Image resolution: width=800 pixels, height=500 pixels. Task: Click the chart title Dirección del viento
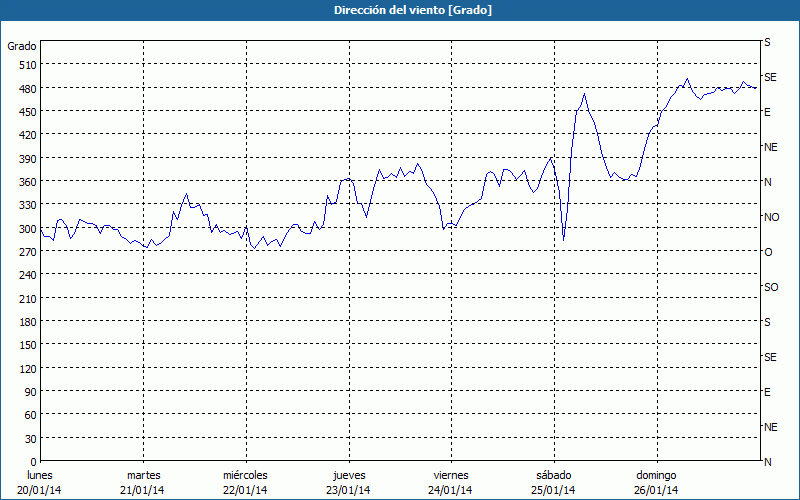point(399,10)
